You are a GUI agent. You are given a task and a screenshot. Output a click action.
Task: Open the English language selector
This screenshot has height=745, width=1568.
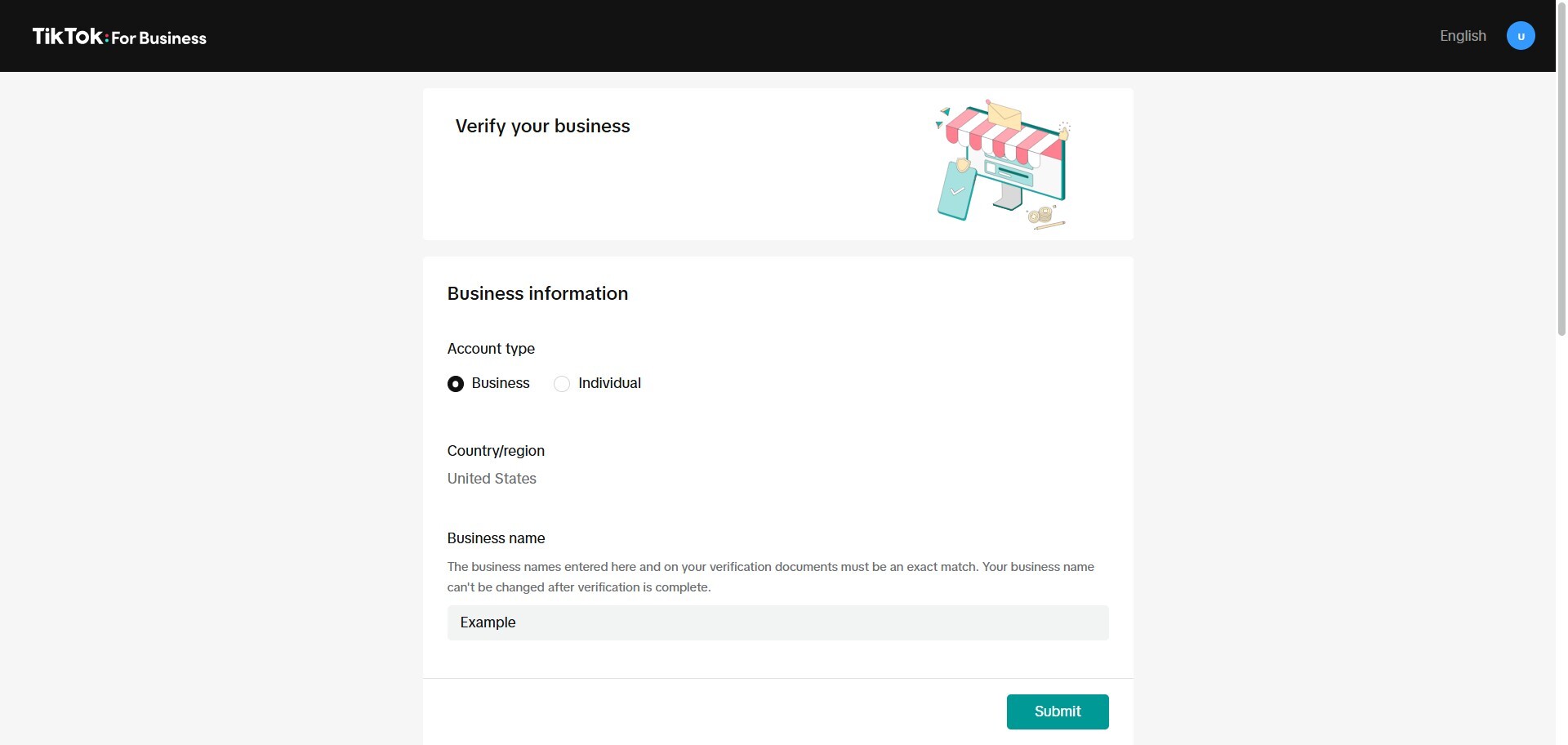[1463, 36]
